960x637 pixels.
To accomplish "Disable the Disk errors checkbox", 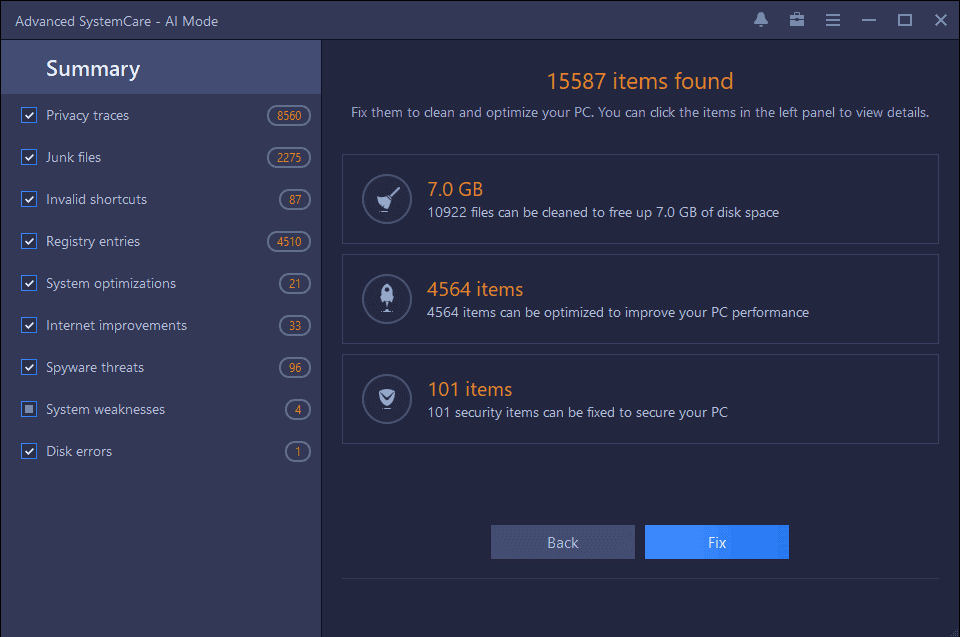I will (29, 452).
